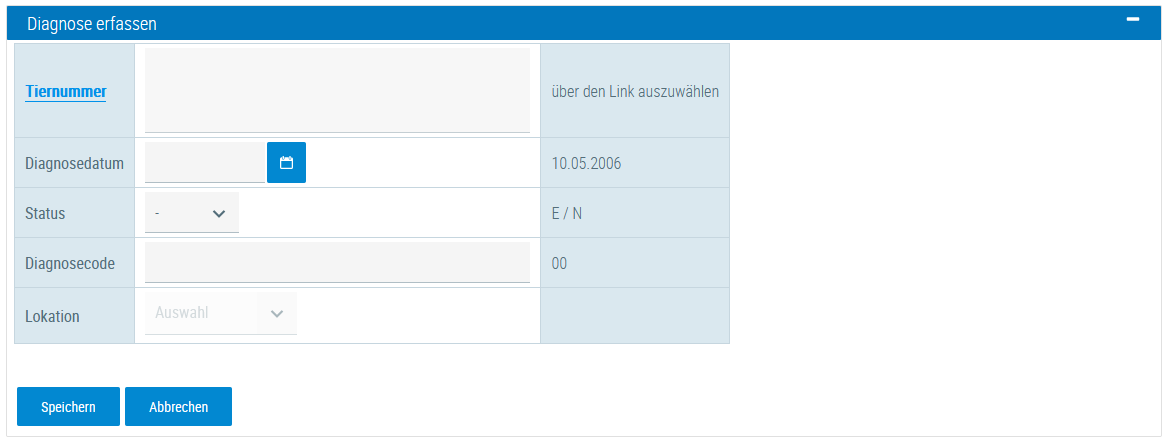
Task: Open the Status dropdown
Action: [x=192, y=213]
